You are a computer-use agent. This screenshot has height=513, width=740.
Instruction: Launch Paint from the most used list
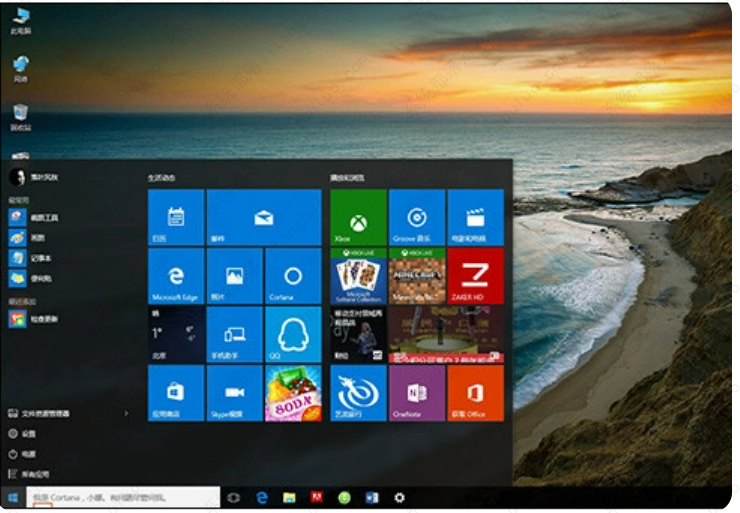tap(27, 237)
